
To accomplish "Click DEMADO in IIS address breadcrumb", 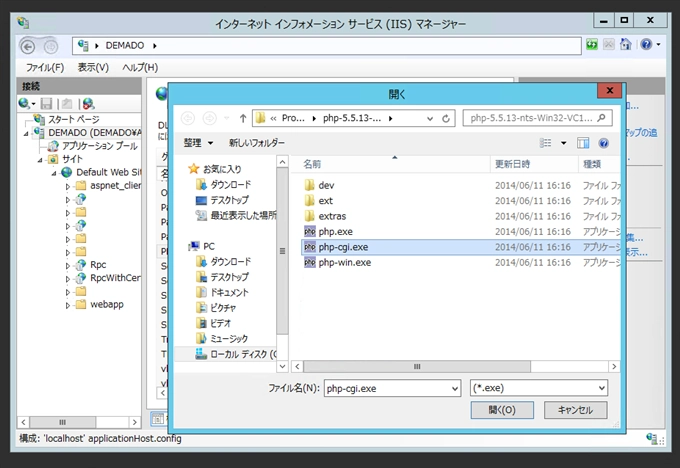I will (x=124, y=46).
